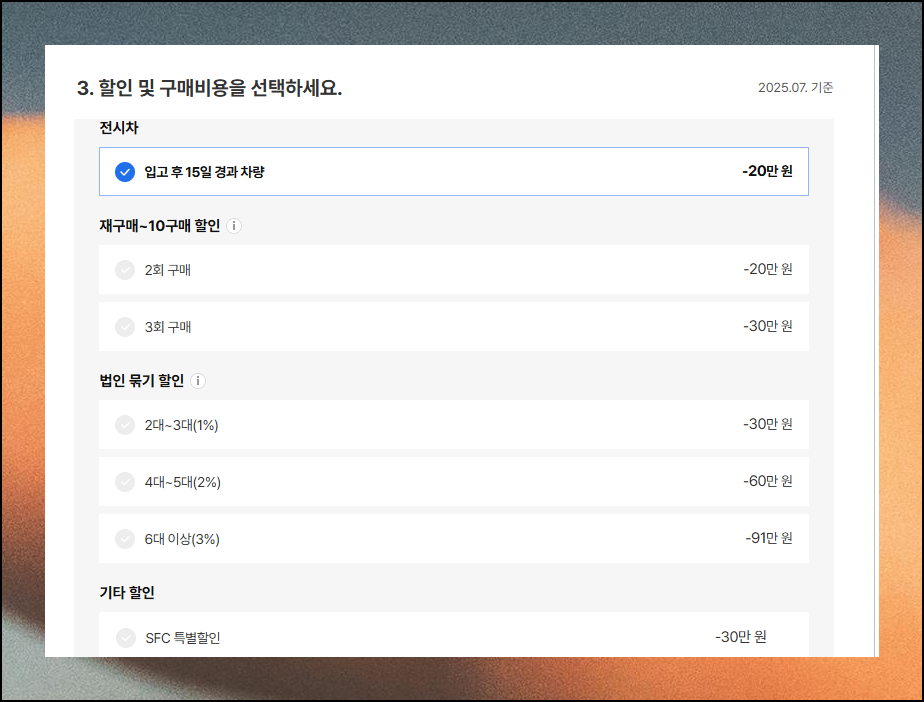Image resolution: width=924 pixels, height=702 pixels.
Task: Open info icon next to 법인 묶기 할인
Action: click(198, 381)
